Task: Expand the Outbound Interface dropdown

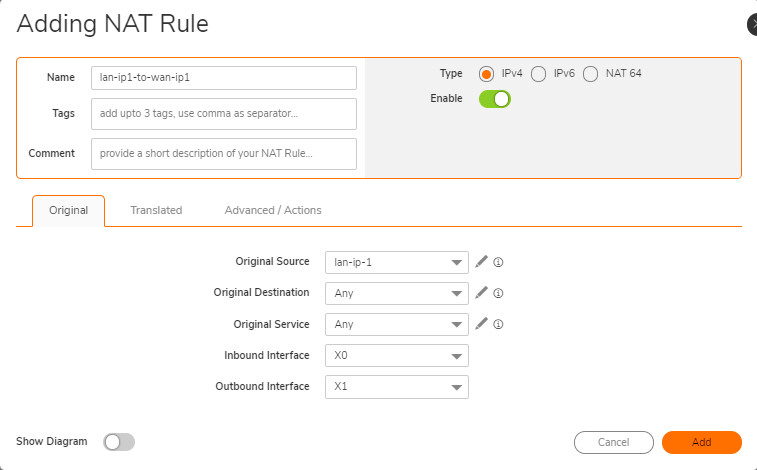Action: click(x=397, y=387)
